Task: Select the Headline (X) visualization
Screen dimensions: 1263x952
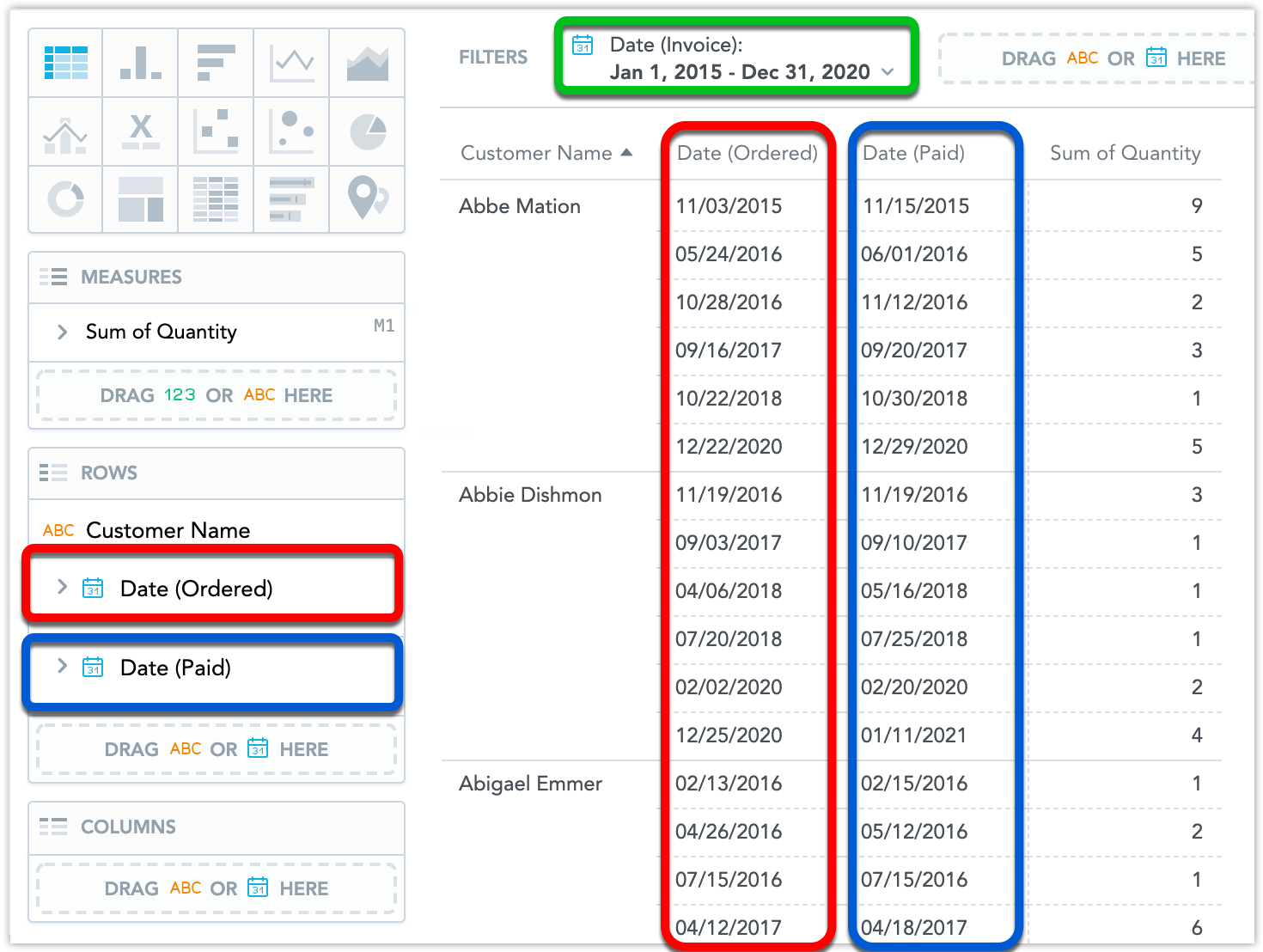Action: coord(141,131)
